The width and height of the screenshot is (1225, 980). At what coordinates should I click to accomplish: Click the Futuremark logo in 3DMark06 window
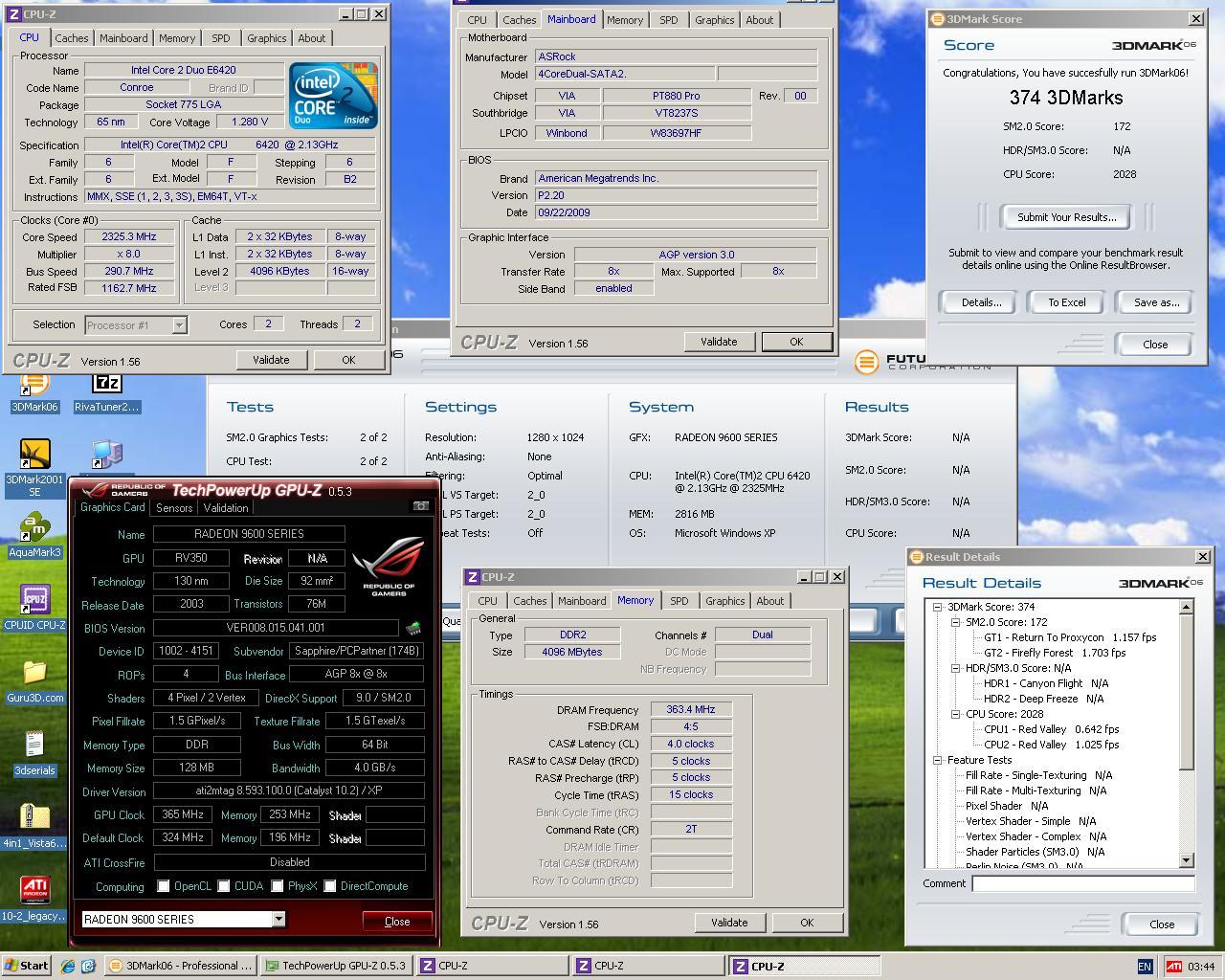coord(867,362)
